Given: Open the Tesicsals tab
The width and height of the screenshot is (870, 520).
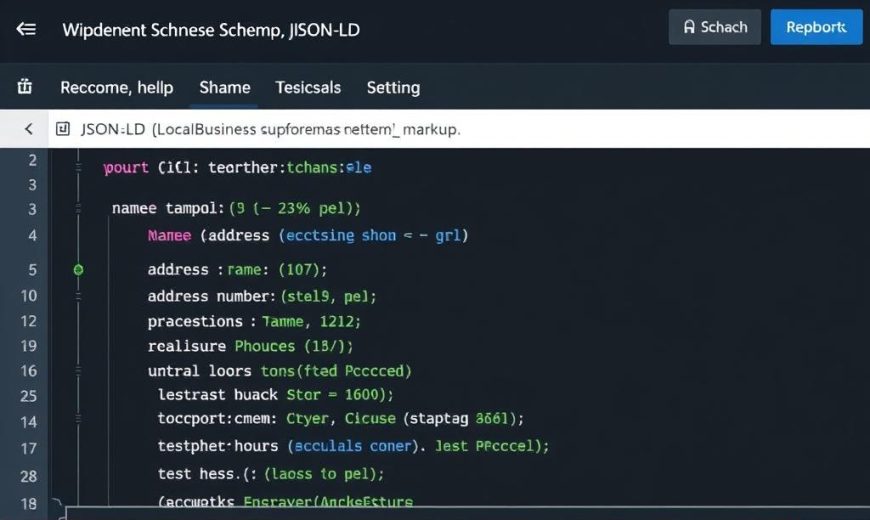Looking at the screenshot, I should pos(308,87).
